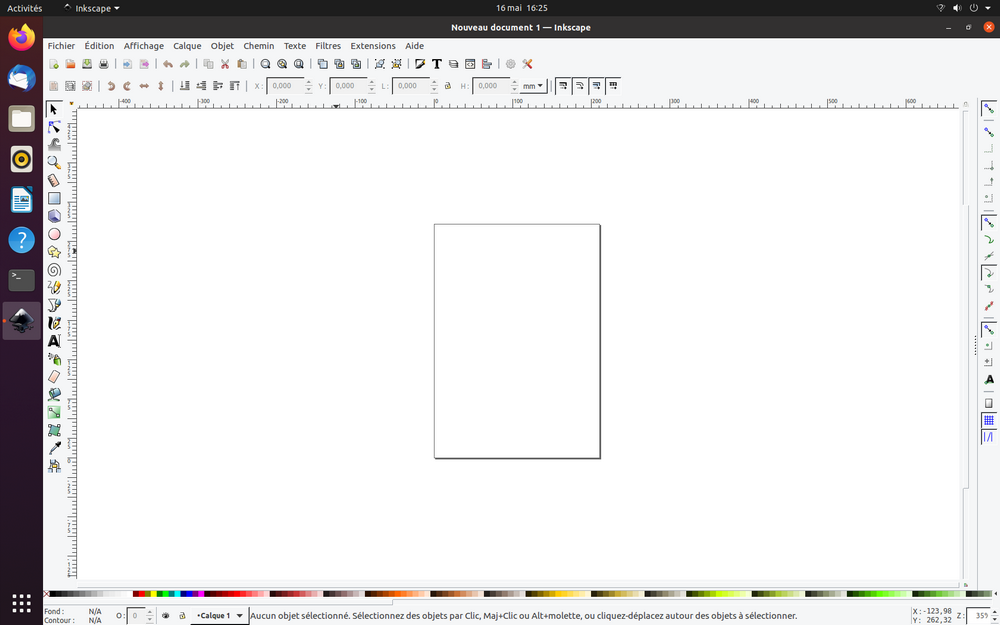1000x625 pixels.
Task: Click Activités in the top bar
Action: (25, 8)
